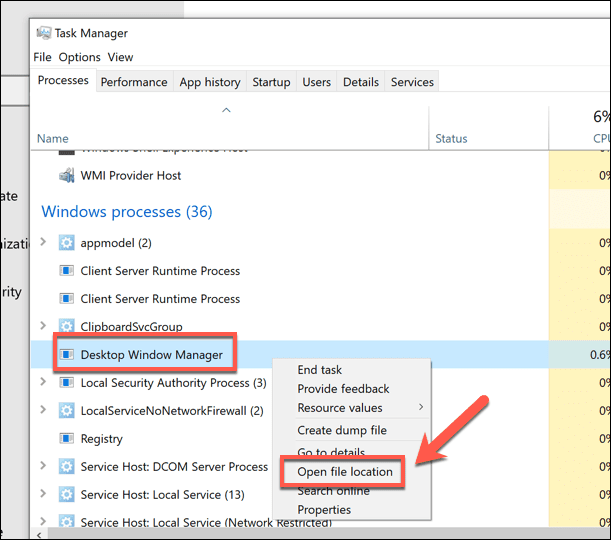
Task: Expand the Local Security Authority Process group
Action: point(43,382)
